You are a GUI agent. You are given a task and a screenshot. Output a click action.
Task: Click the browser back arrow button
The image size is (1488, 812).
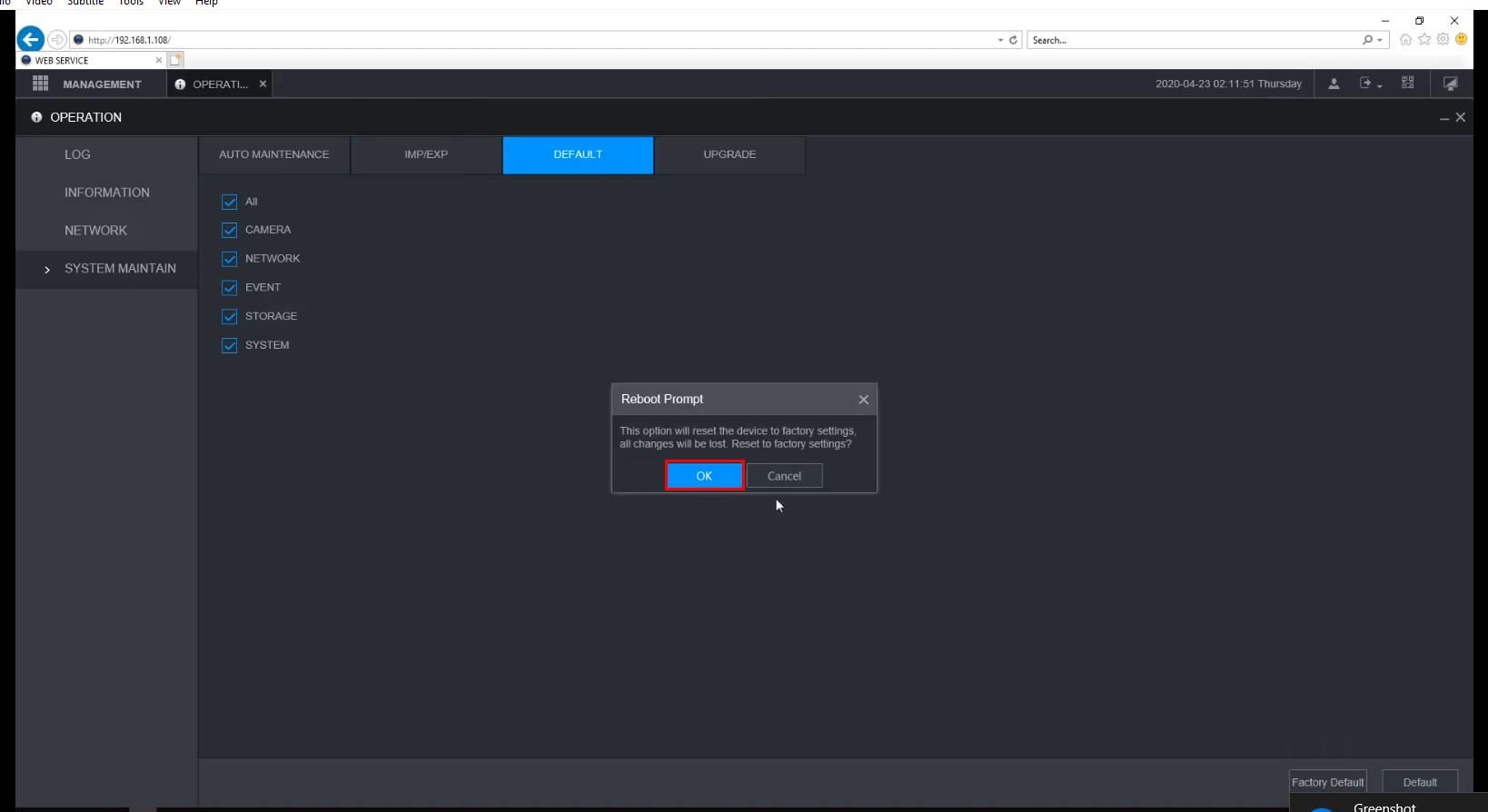pos(30,39)
